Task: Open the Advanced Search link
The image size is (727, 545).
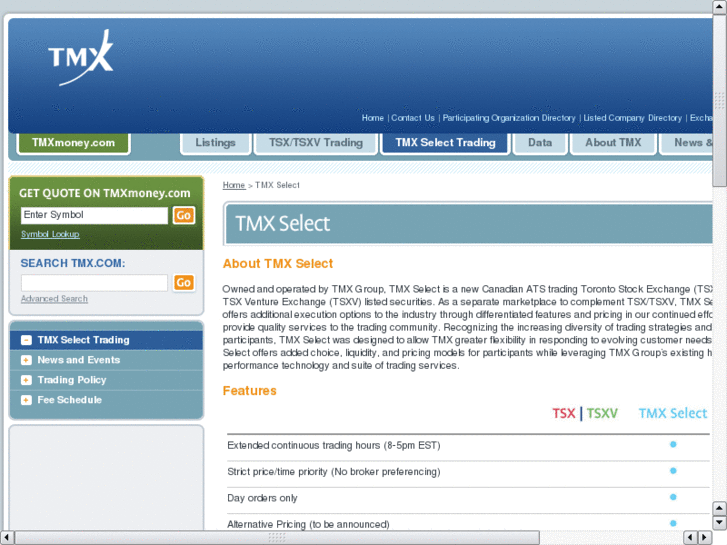Action: pyautogui.click(x=54, y=299)
